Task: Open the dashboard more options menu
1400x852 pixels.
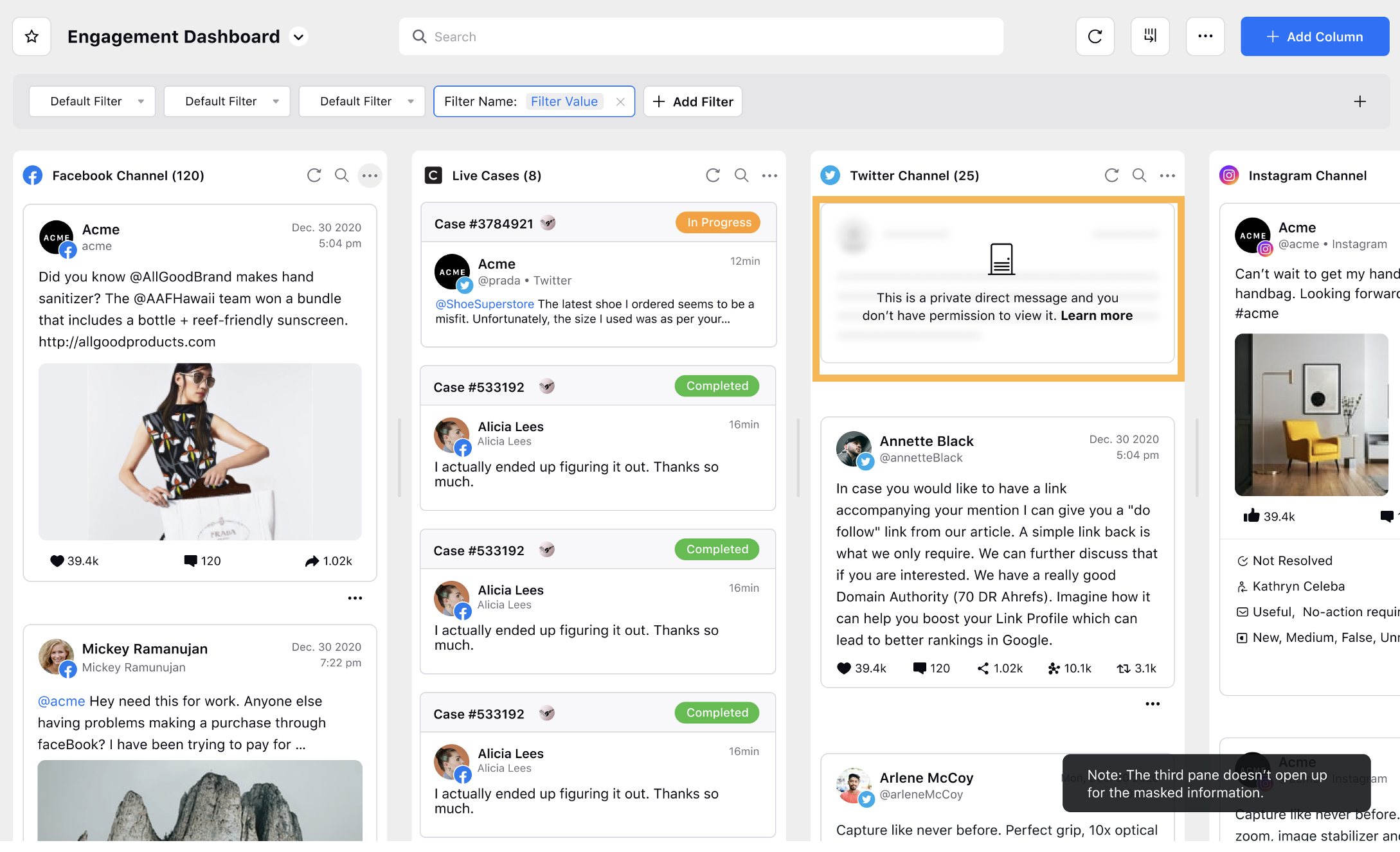Action: (x=1205, y=37)
